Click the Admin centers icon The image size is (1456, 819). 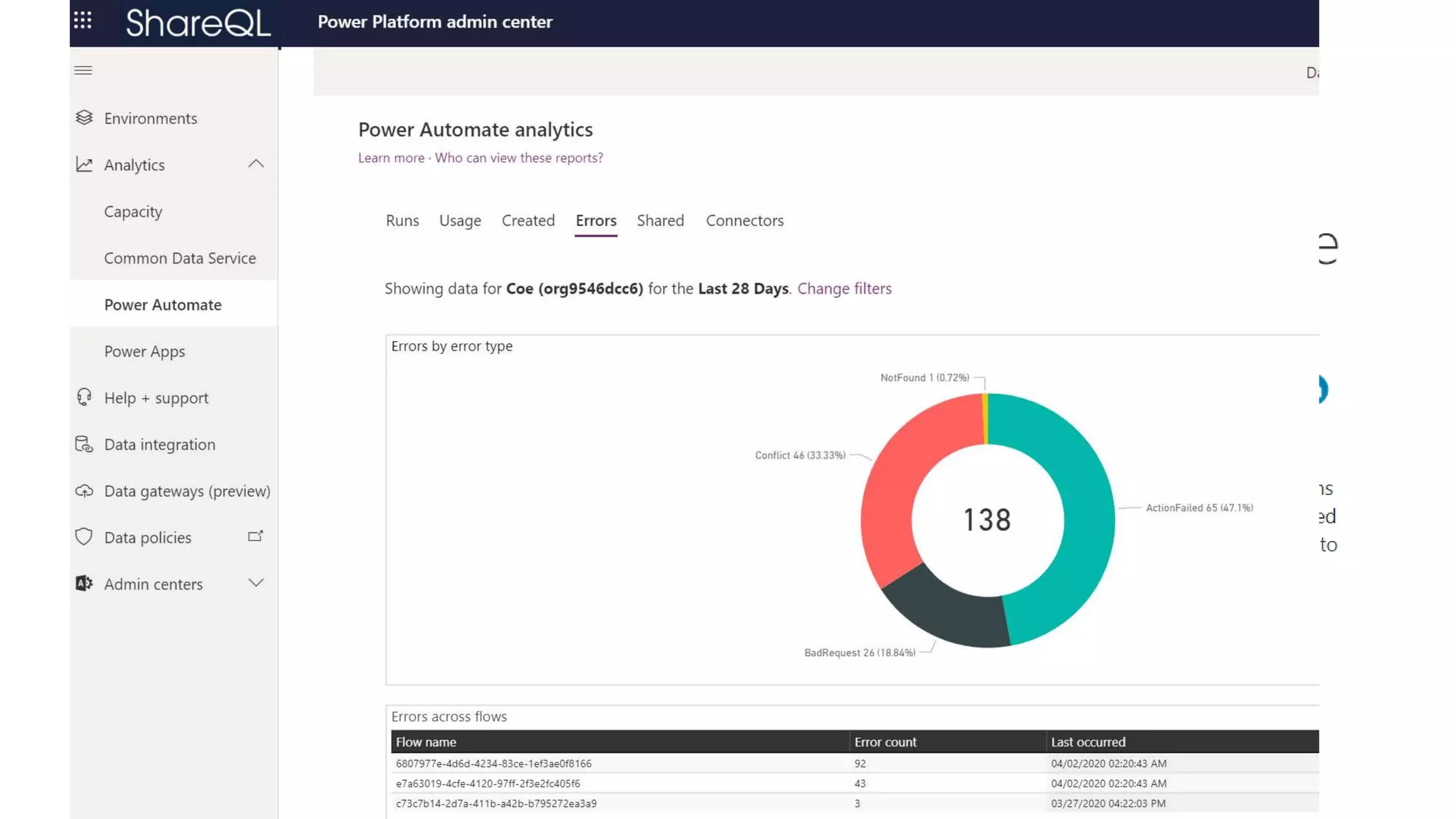click(x=84, y=584)
